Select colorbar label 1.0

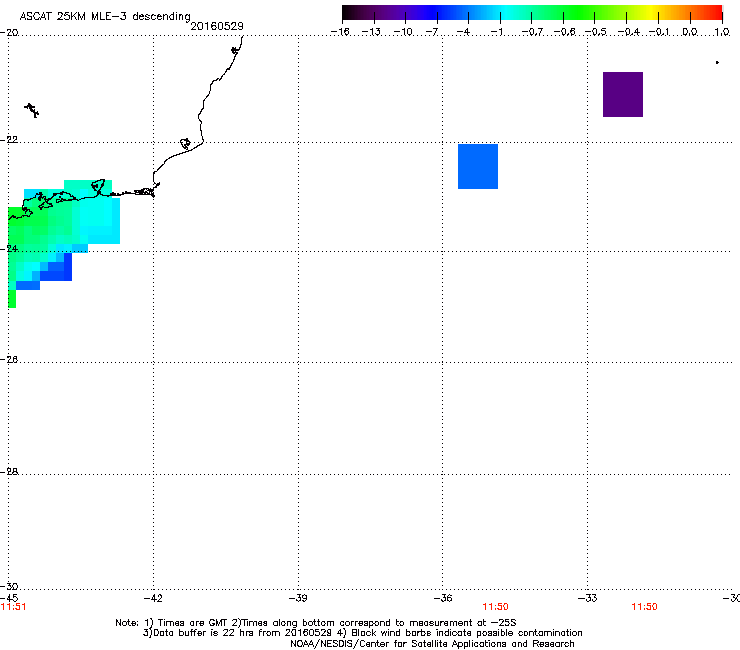722,32
